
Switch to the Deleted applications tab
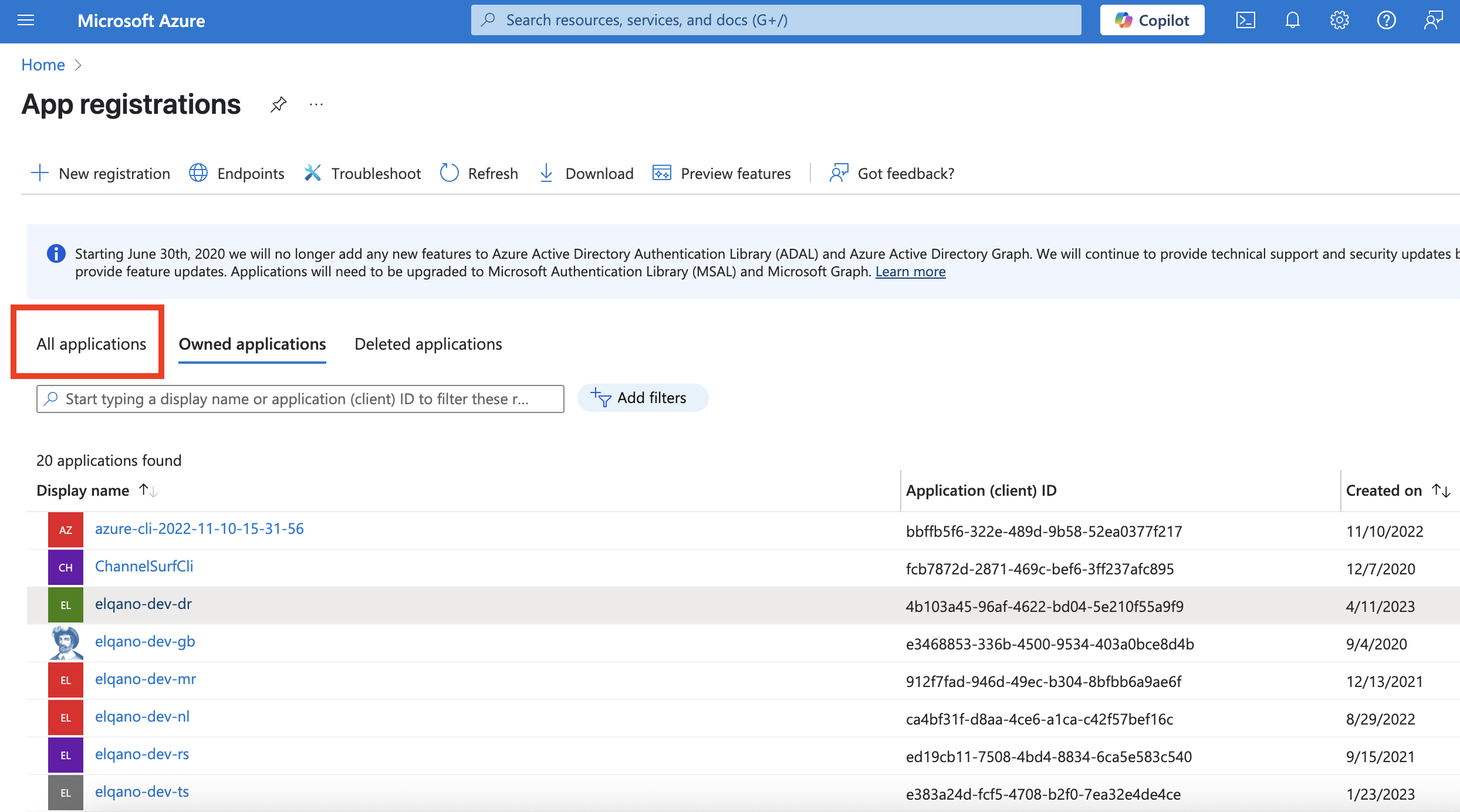coord(428,344)
